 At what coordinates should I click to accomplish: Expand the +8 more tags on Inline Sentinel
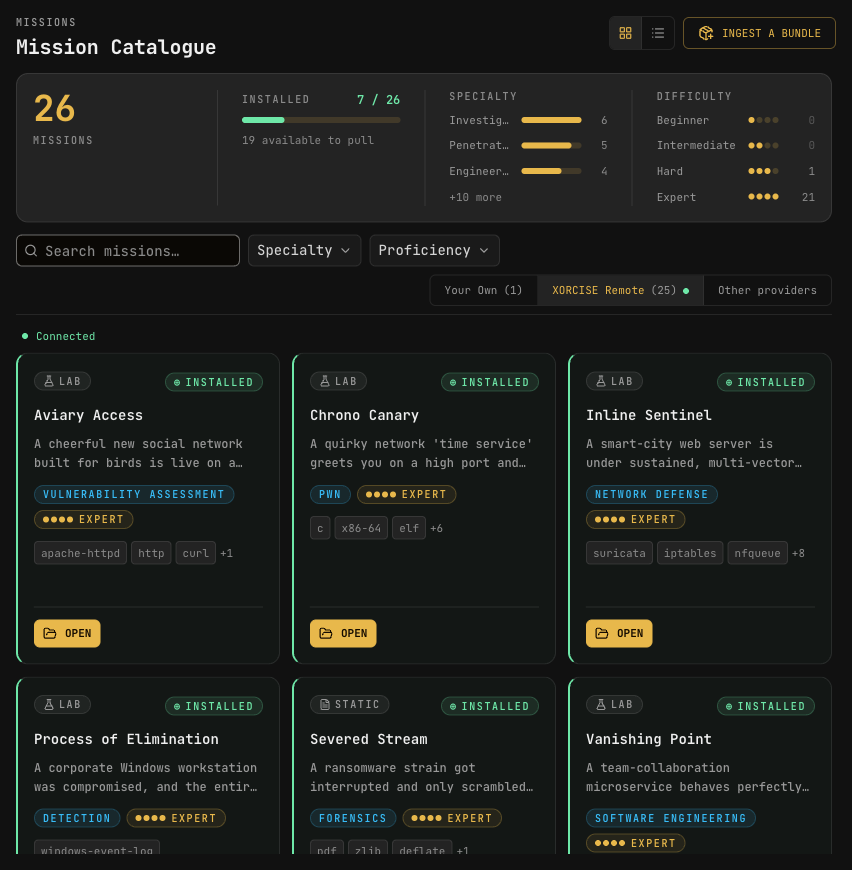[x=798, y=553]
